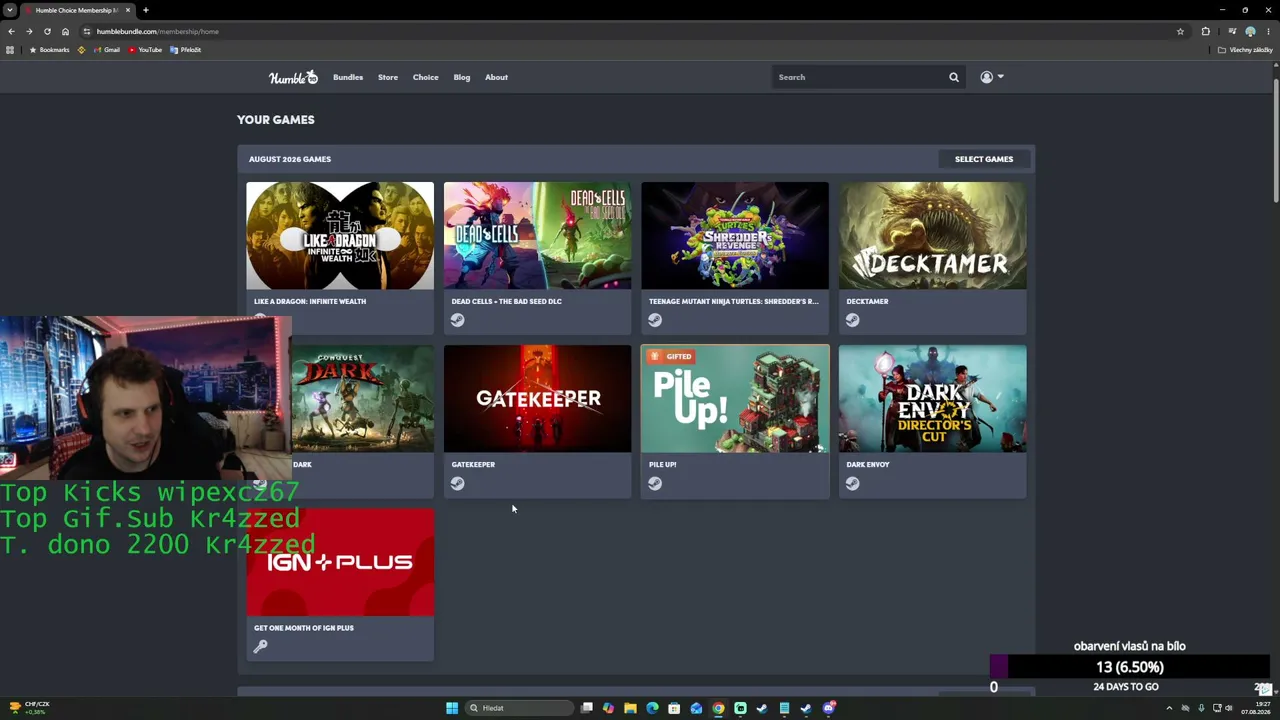Click the Humble logo in the header
Image resolution: width=1280 pixels, height=720 pixels.
click(x=293, y=77)
